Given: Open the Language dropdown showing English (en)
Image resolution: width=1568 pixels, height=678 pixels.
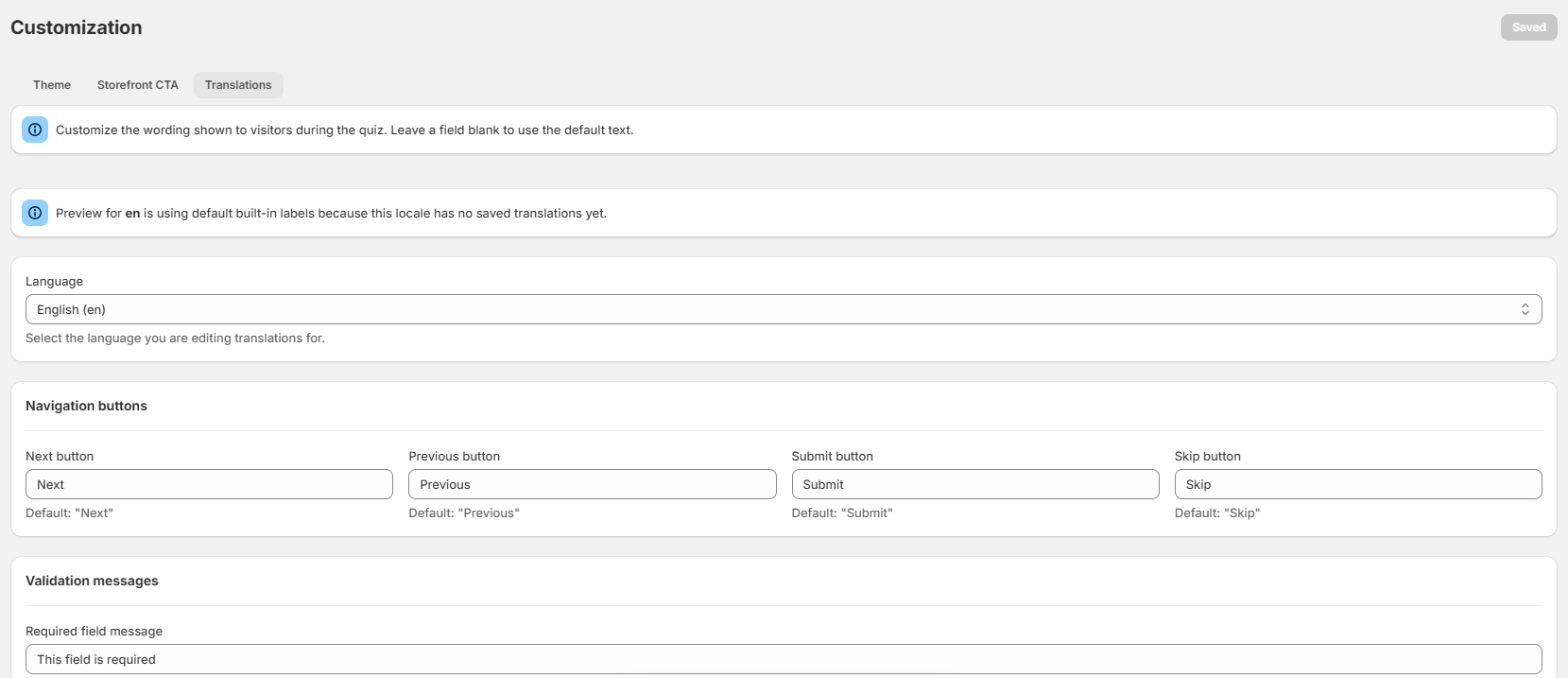Looking at the screenshot, I should (783, 310).
